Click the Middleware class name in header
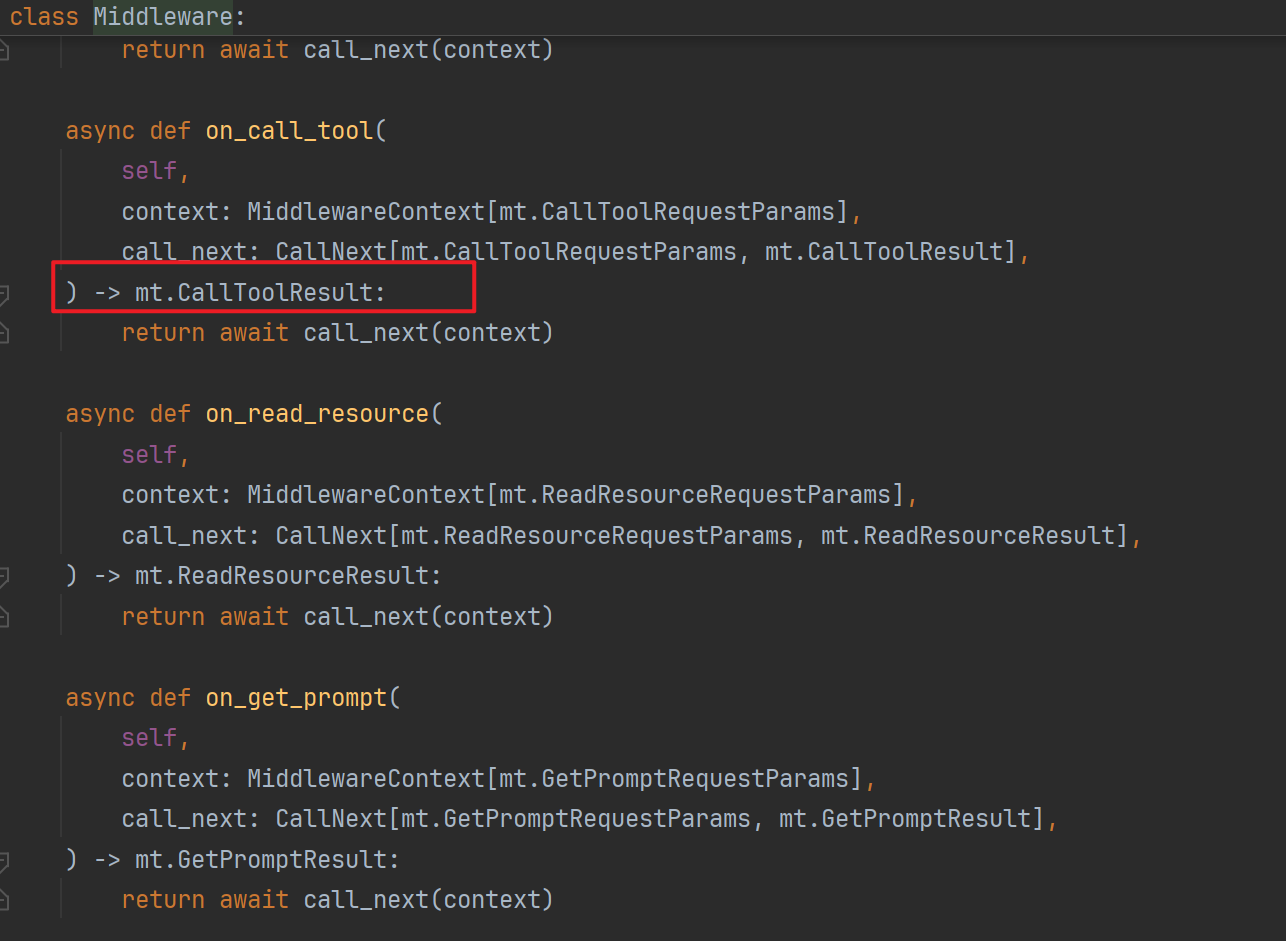The height and width of the screenshot is (941, 1286). pyautogui.click(x=163, y=17)
